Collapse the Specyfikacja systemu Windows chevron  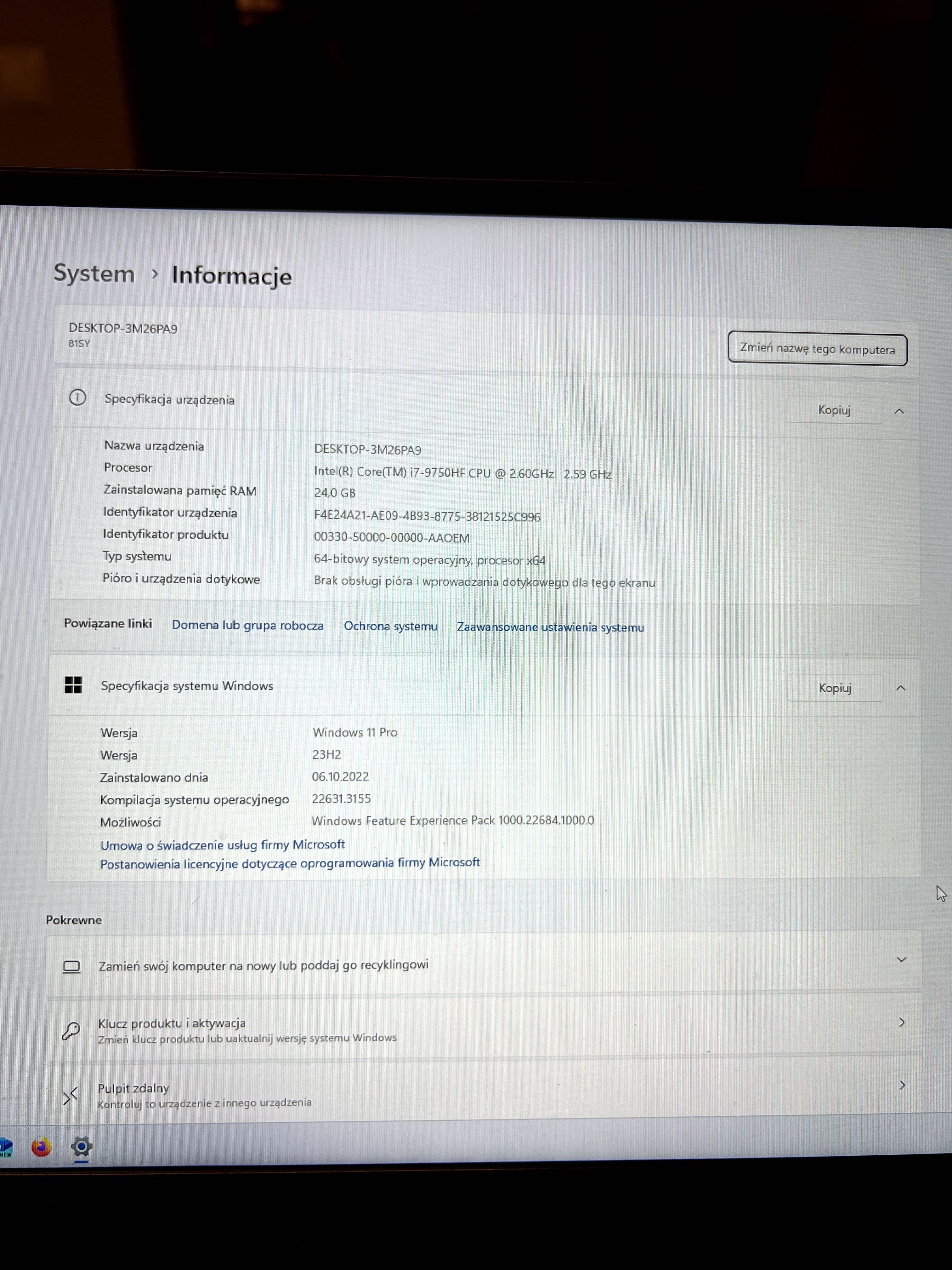900,688
